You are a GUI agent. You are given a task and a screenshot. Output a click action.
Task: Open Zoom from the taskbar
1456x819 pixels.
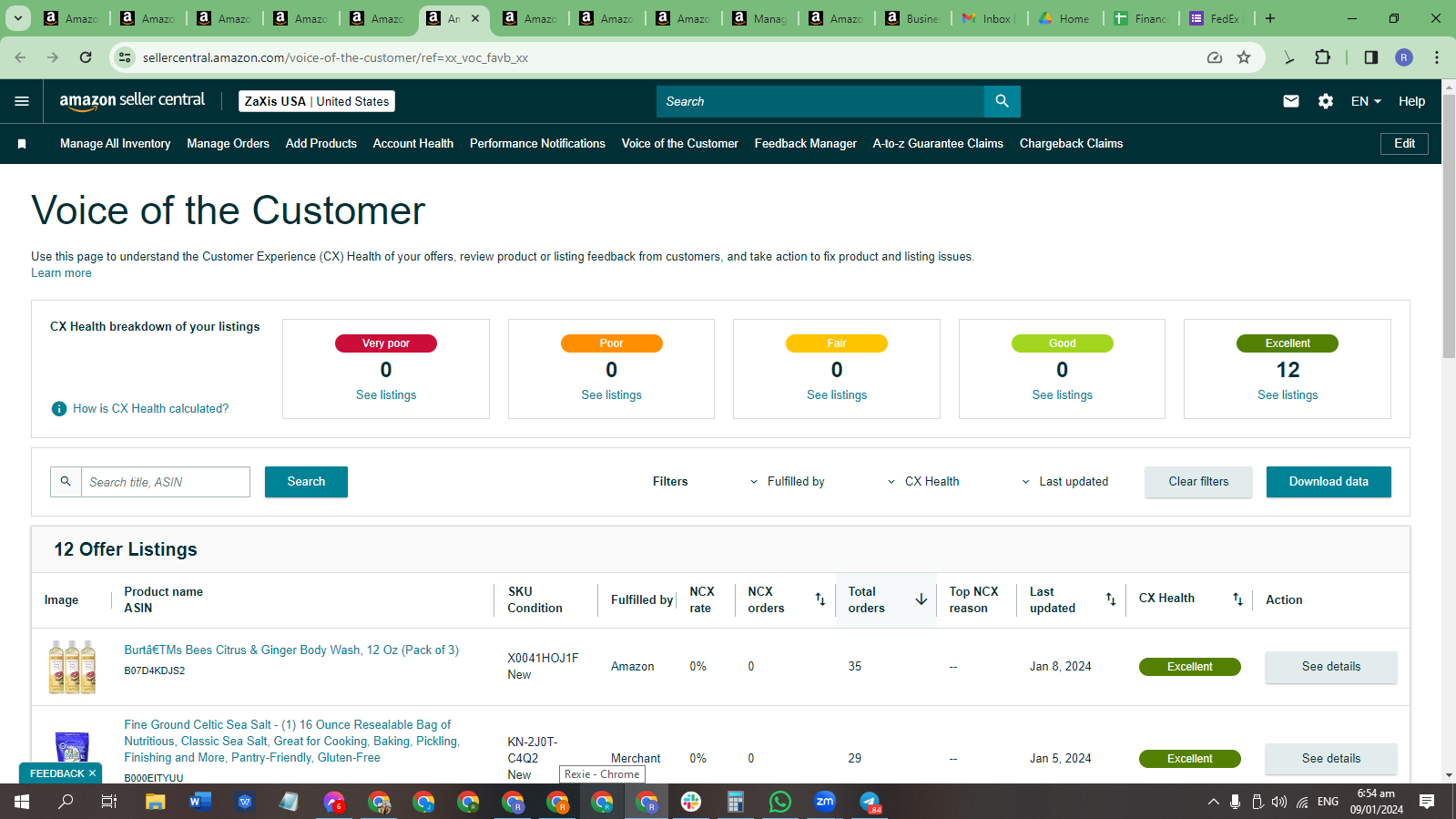click(825, 802)
